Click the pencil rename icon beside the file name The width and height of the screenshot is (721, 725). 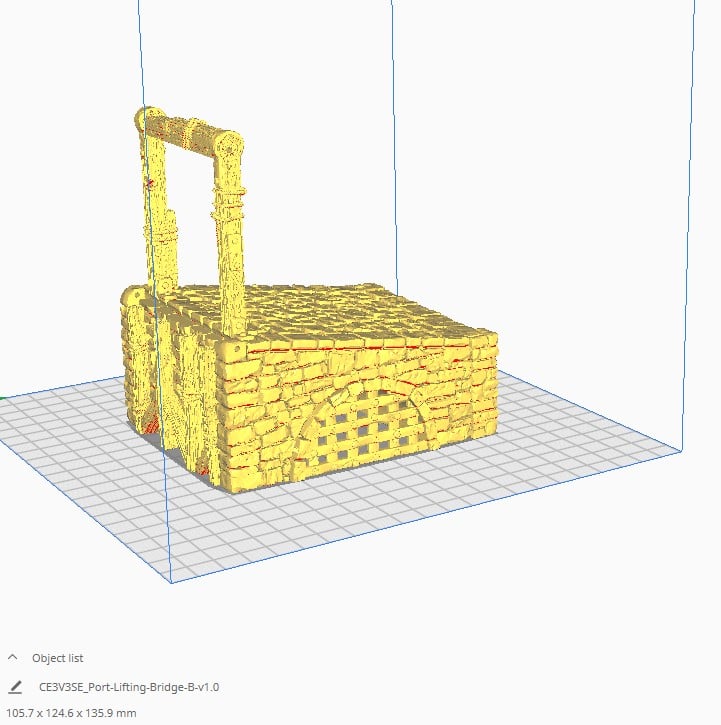pos(15,687)
